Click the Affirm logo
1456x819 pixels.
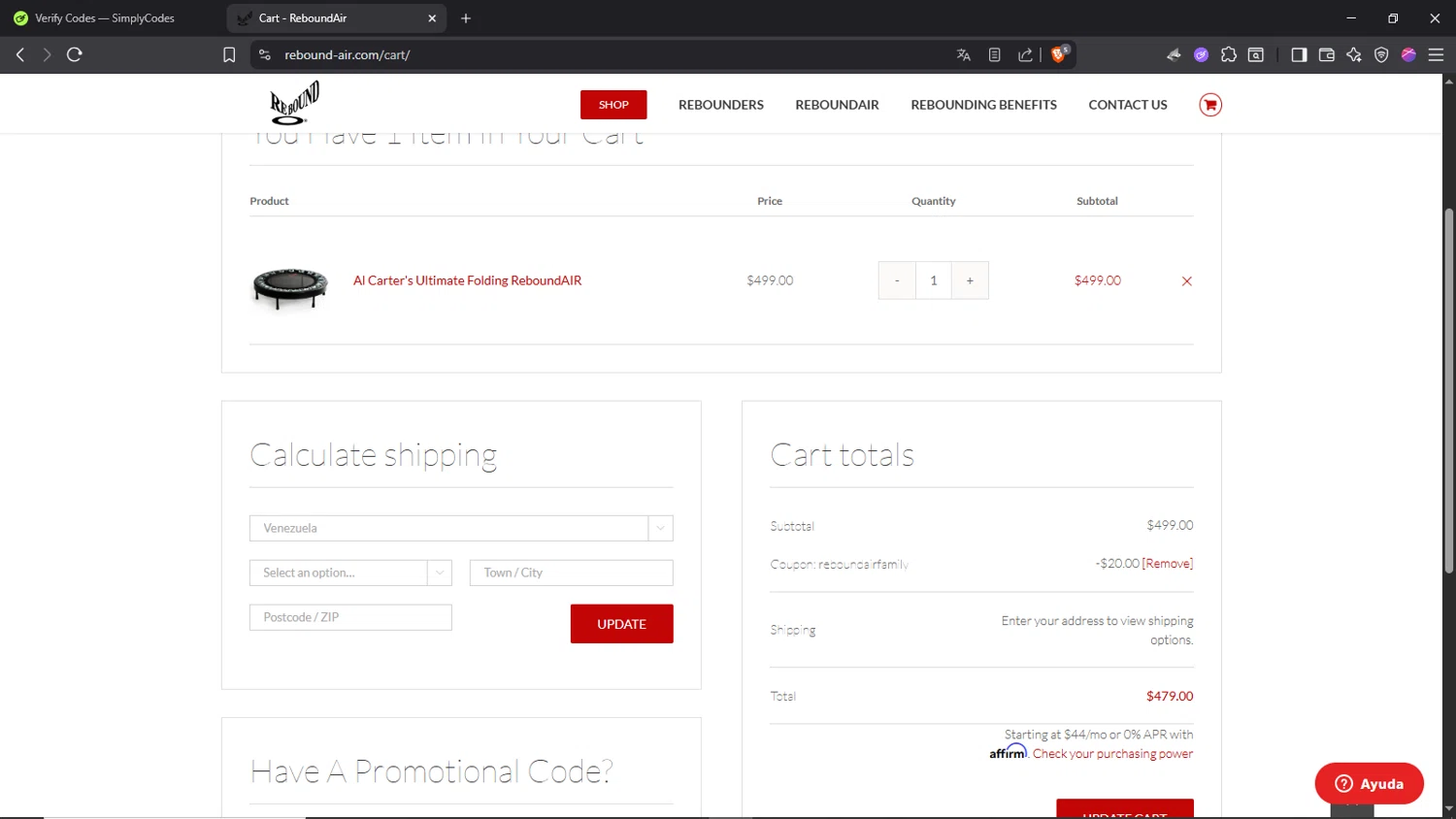1008,752
